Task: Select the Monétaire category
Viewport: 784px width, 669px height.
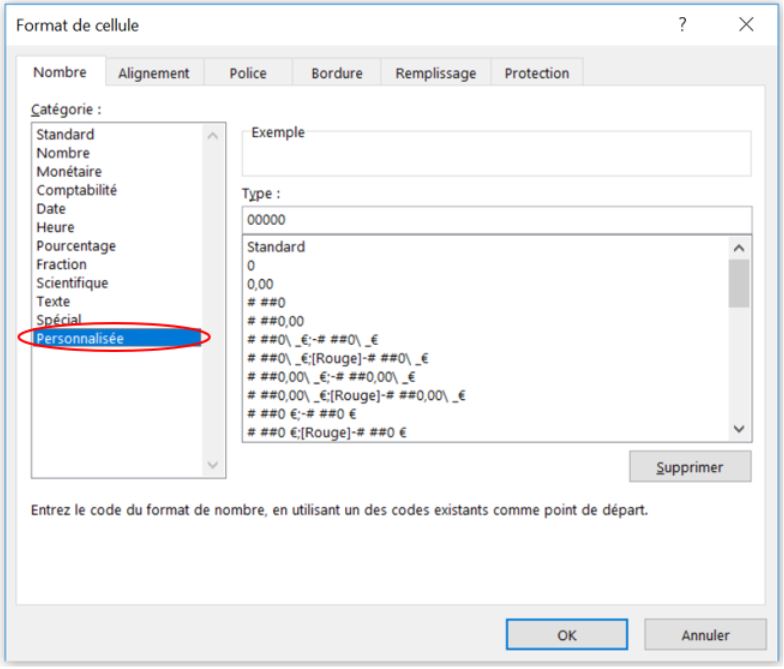Action: click(x=69, y=172)
